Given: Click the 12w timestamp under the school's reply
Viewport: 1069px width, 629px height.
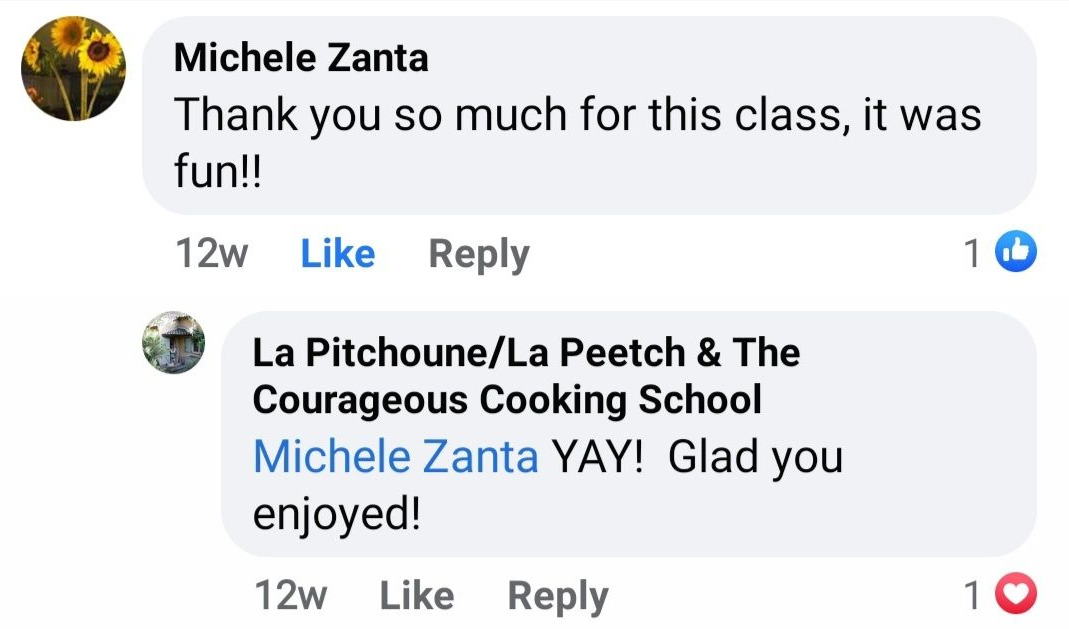Looking at the screenshot, I should 291,596.
